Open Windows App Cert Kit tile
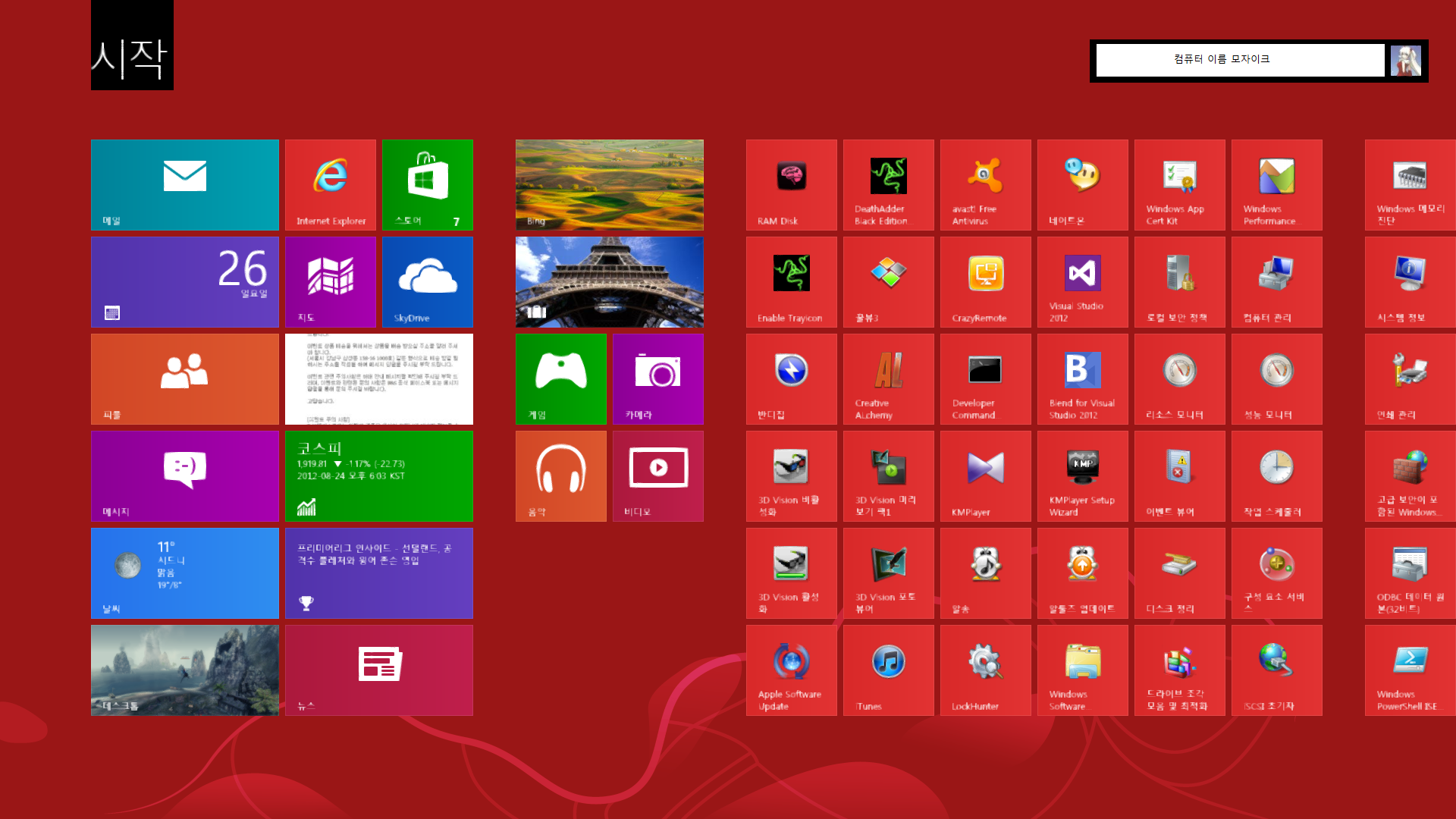1456x819 pixels. 1180,185
